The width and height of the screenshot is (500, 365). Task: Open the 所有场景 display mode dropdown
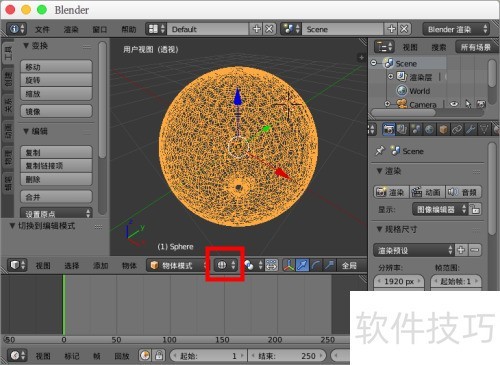(x=477, y=47)
